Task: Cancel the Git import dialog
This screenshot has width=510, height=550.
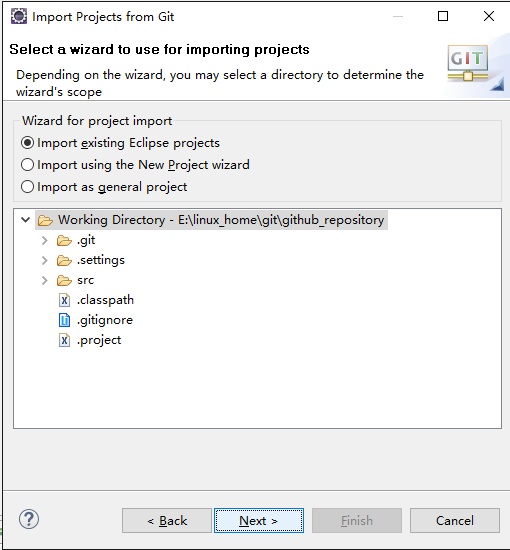Action: point(455,521)
